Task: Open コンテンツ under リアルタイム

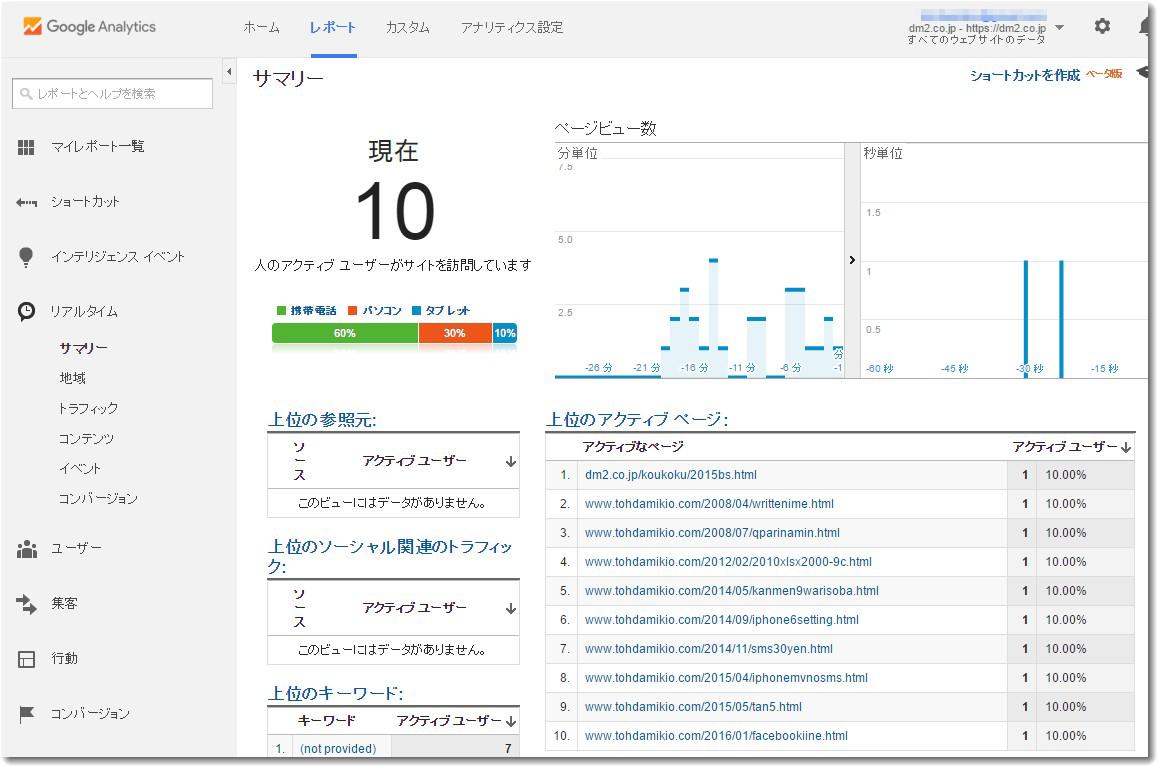Action: [x=86, y=438]
